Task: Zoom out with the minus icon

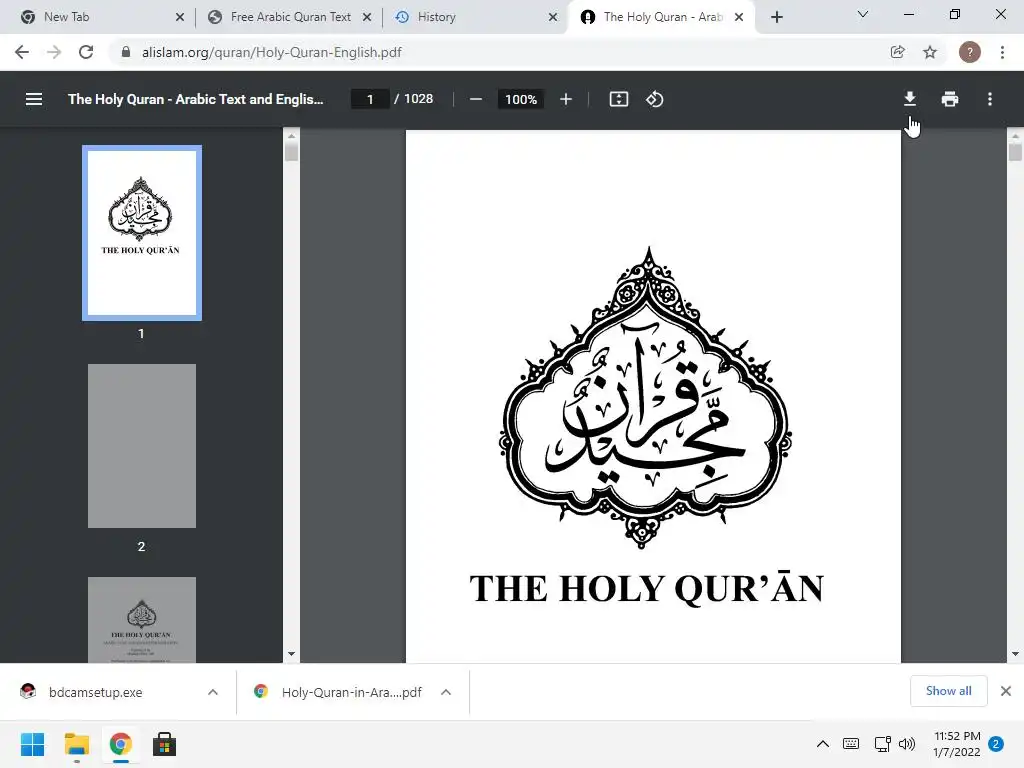Action: [x=476, y=99]
